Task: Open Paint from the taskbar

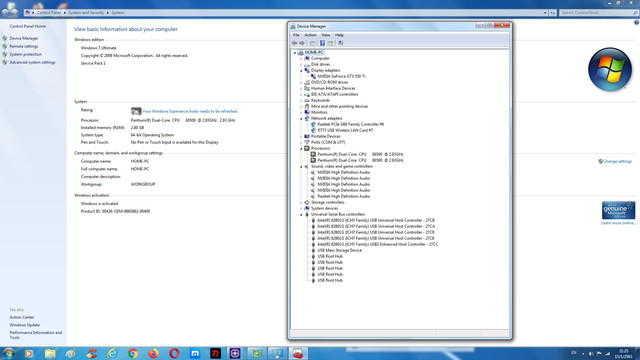Action: [71, 353]
